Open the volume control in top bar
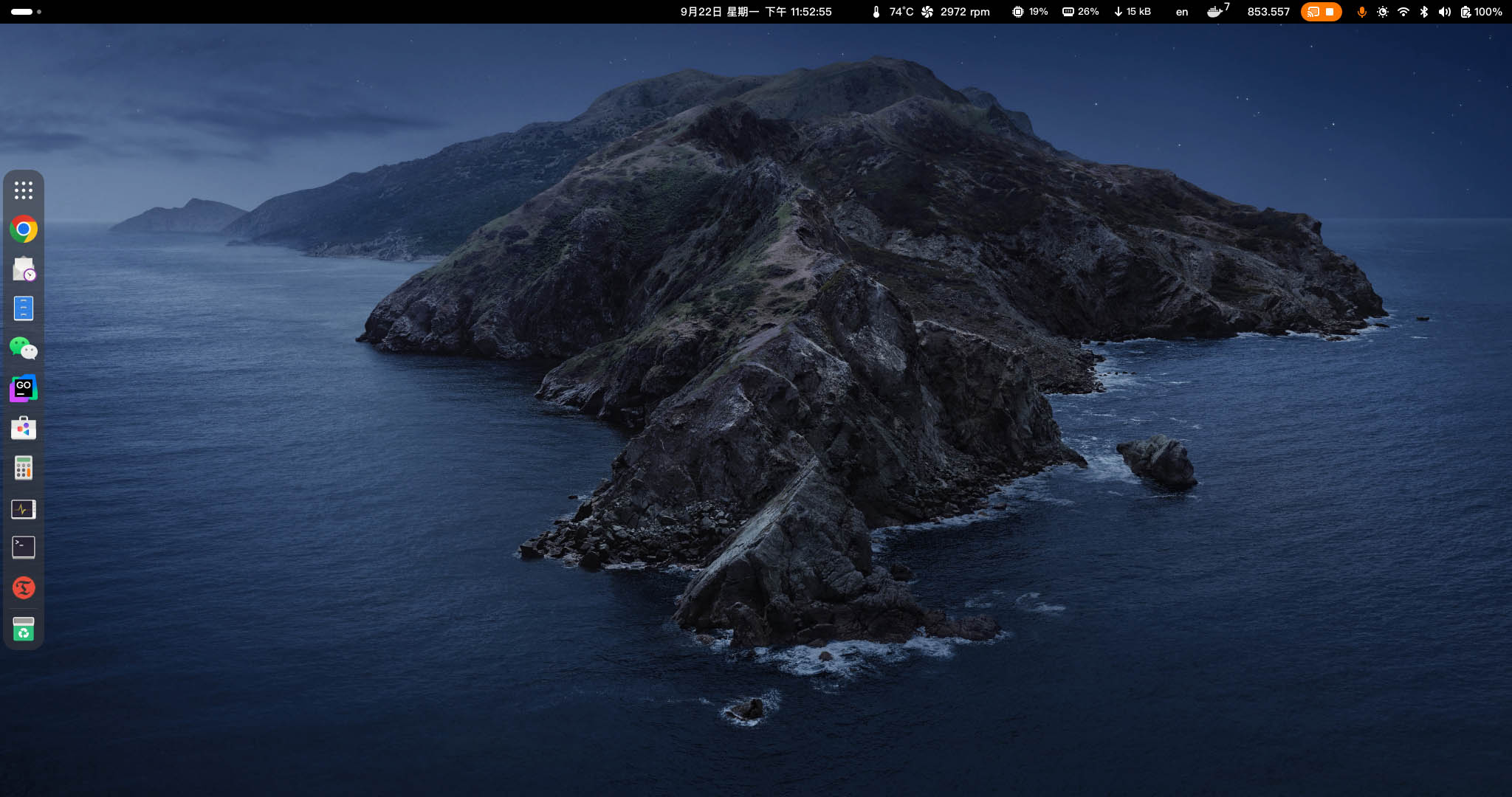This screenshot has height=797, width=1512. pos(1445,12)
